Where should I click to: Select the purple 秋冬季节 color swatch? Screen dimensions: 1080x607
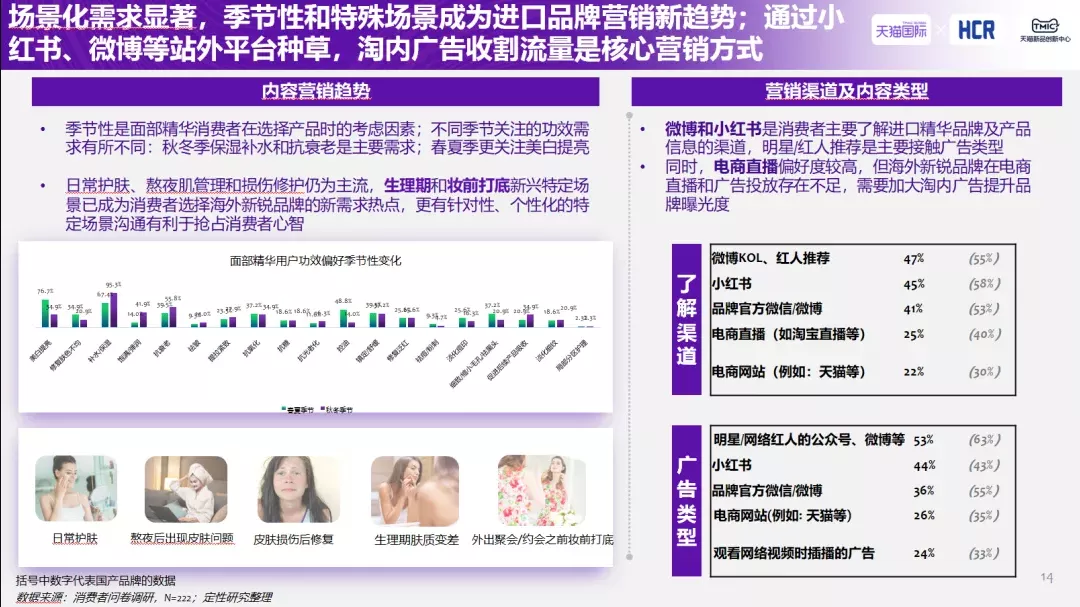pyautogui.click(x=322, y=408)
